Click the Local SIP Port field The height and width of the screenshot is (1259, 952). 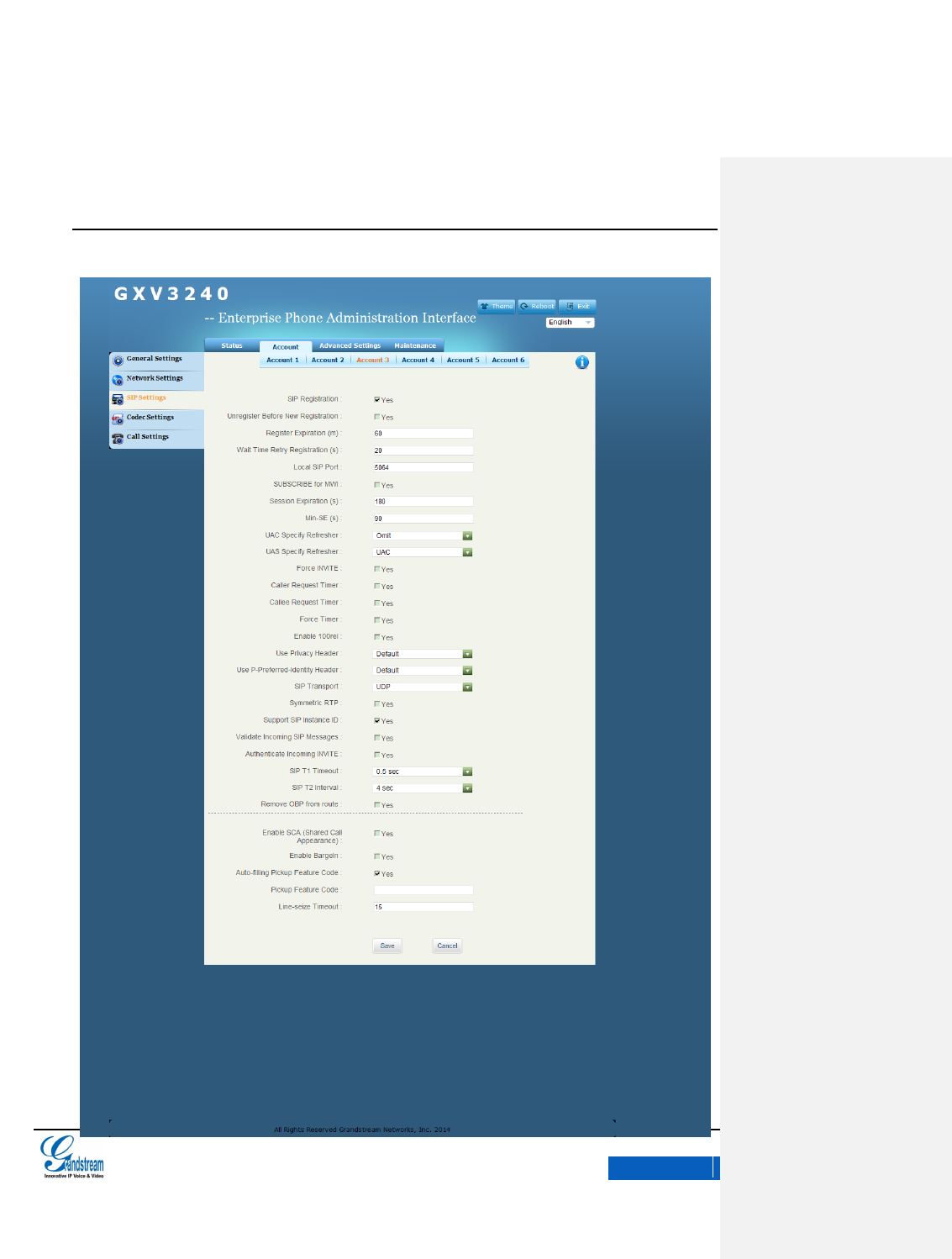click(x=423, y=467)
